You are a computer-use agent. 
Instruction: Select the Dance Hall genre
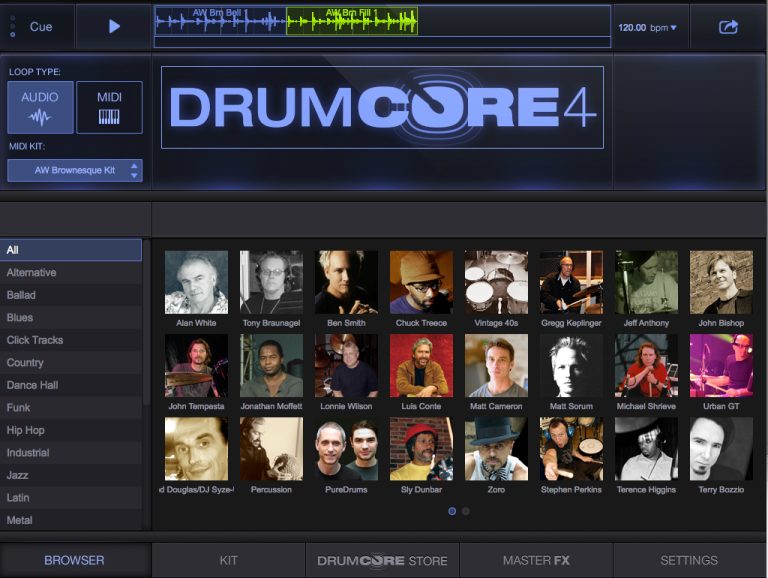click(x=71, y=385)
